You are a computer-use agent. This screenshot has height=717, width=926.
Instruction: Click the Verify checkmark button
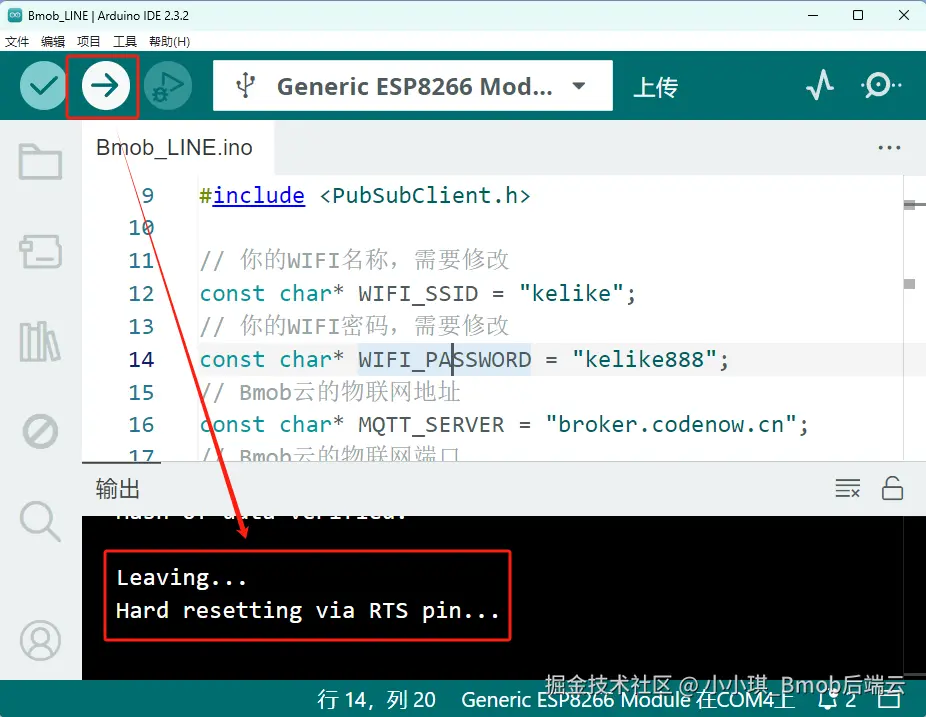click(x=43, y=86)
